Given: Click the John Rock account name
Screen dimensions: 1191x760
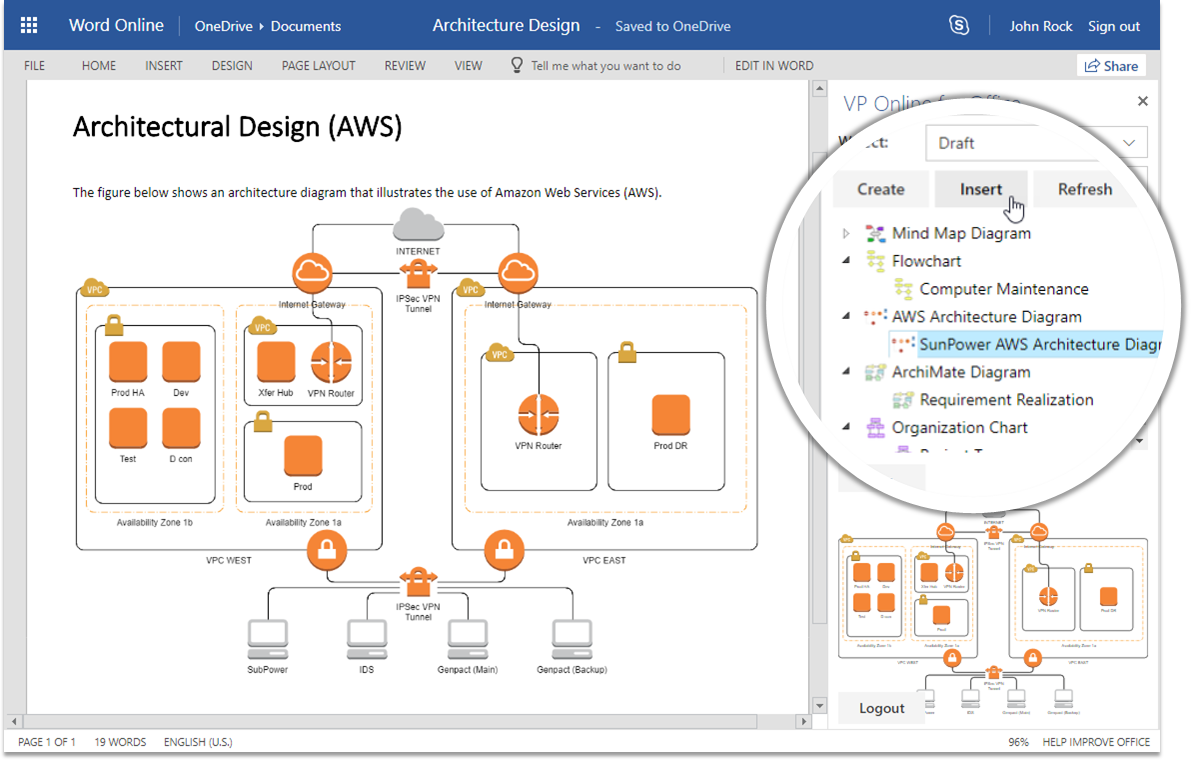Looking at the screenshot, I should pyautogui.click(x=1041, y=26).
